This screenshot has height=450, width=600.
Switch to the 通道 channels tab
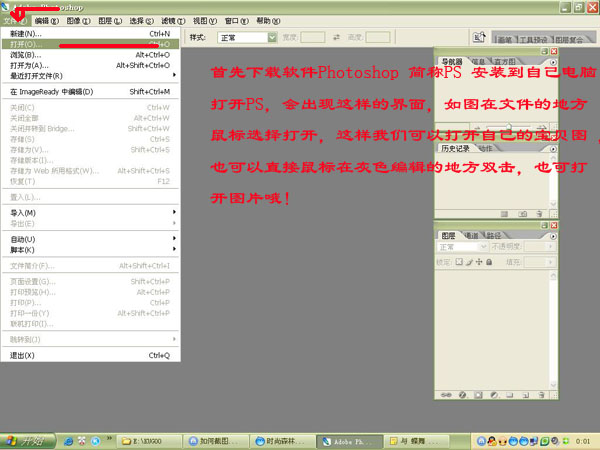(x=471, y=236)
